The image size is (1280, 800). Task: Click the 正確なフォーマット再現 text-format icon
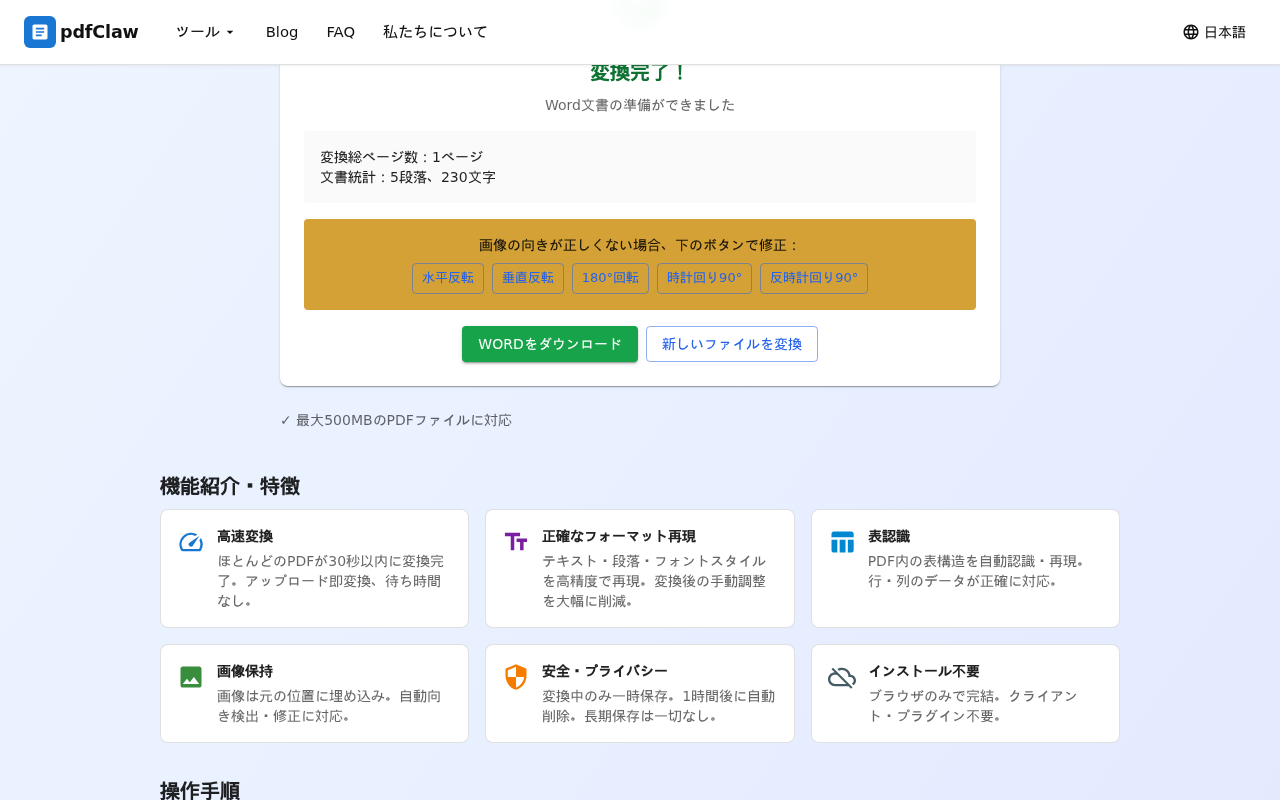tap(515, 542)
